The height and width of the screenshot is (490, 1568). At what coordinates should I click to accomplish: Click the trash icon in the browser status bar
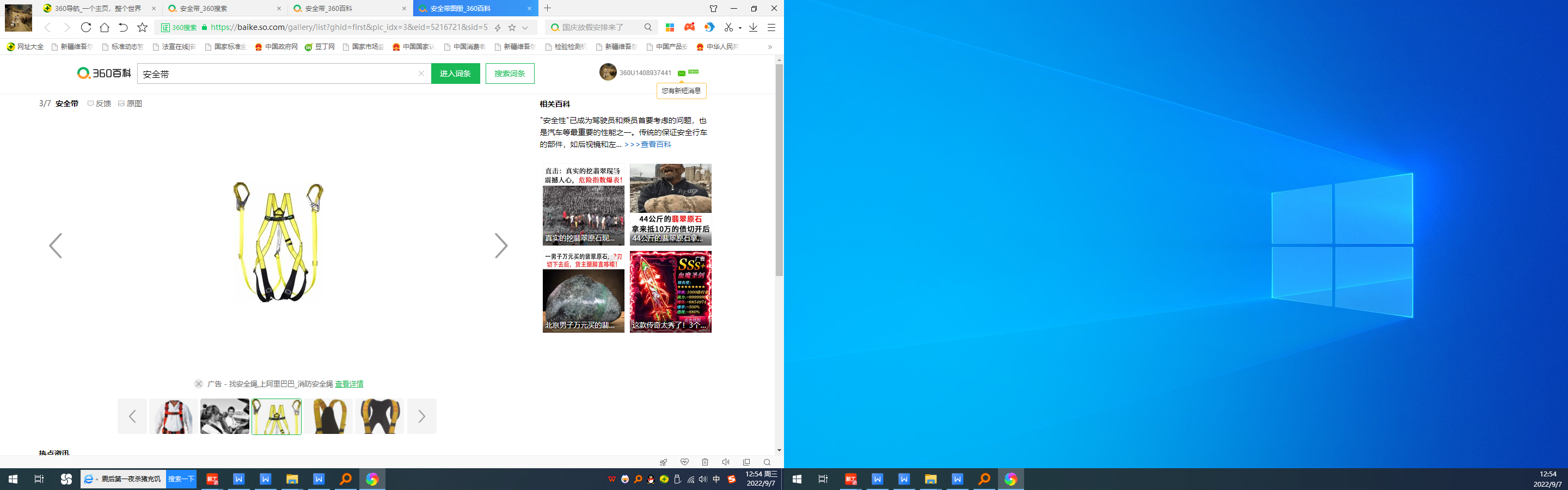point(705,462)
